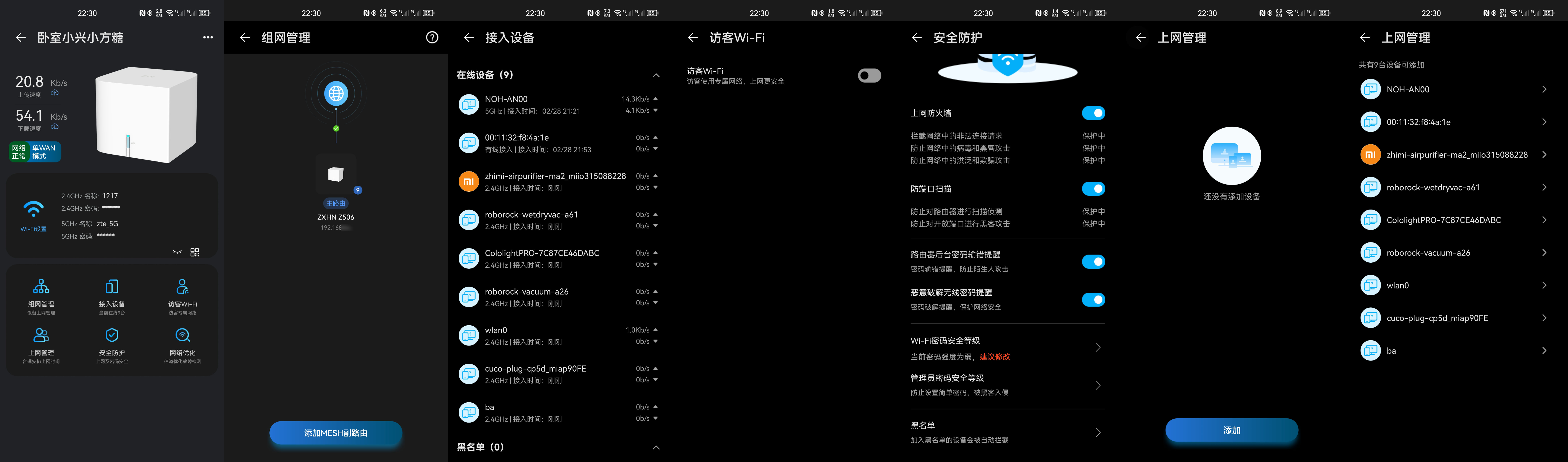Go back from 访客Wi-Fi screen

pos(693,38)
